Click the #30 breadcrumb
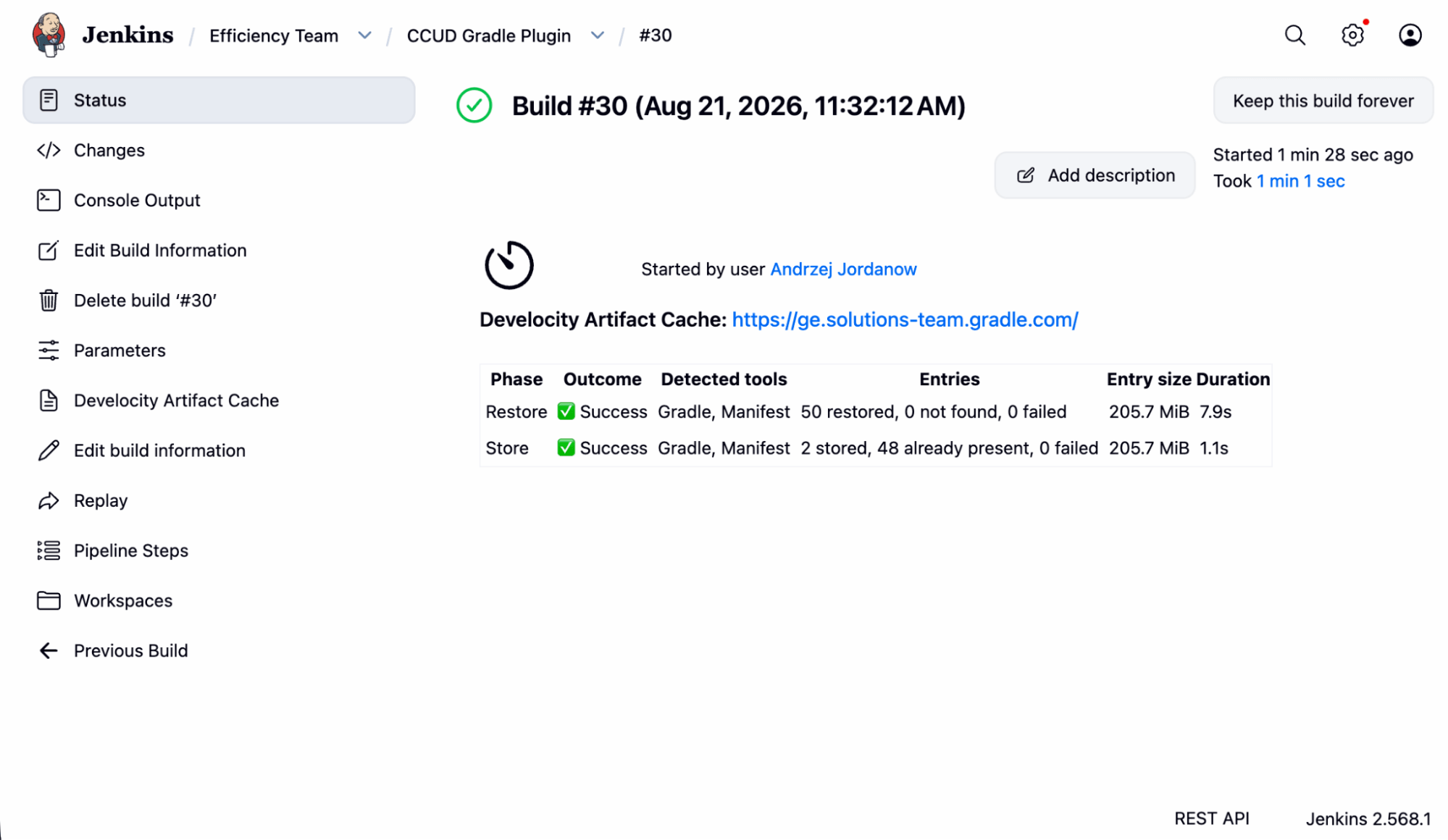 click(655, 35)
